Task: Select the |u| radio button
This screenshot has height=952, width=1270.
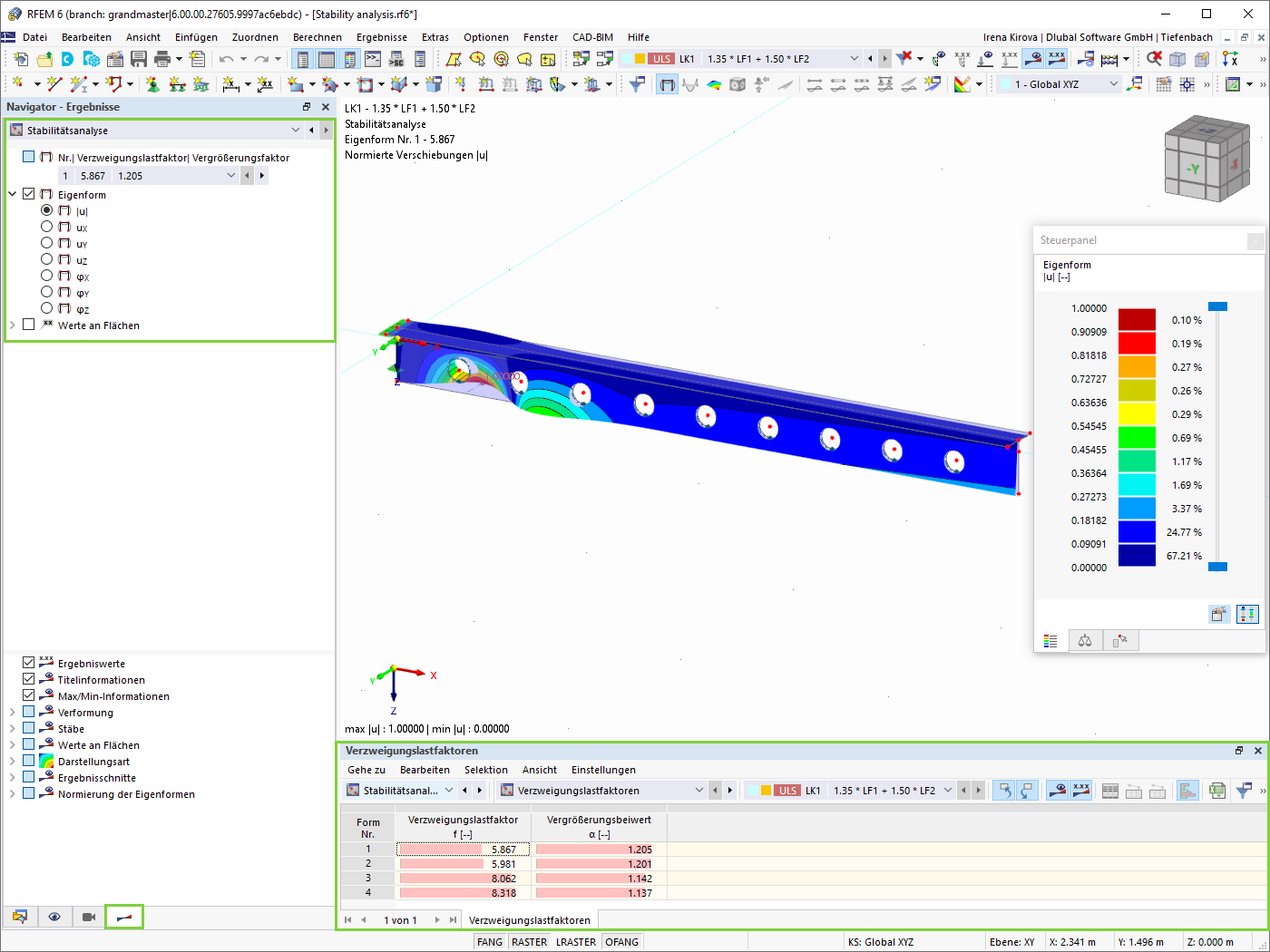Action: (x=47, y=210)
